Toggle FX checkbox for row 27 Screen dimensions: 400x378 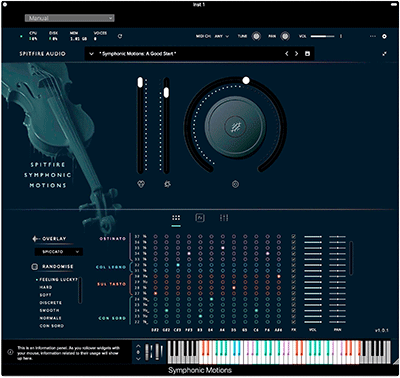pyautogui.click(x=293, y=293)
